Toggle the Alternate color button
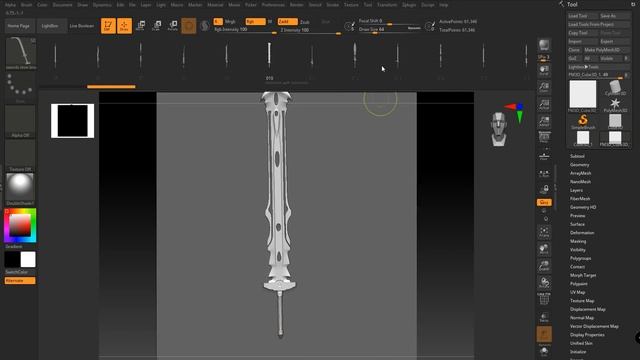640x360 pixels. 20,281
